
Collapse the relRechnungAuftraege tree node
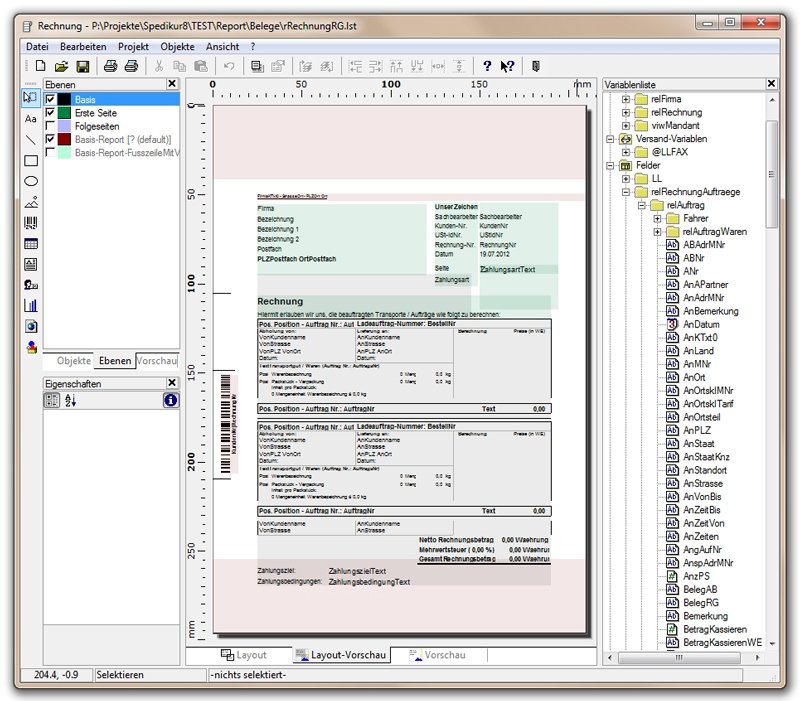point(626,191)
